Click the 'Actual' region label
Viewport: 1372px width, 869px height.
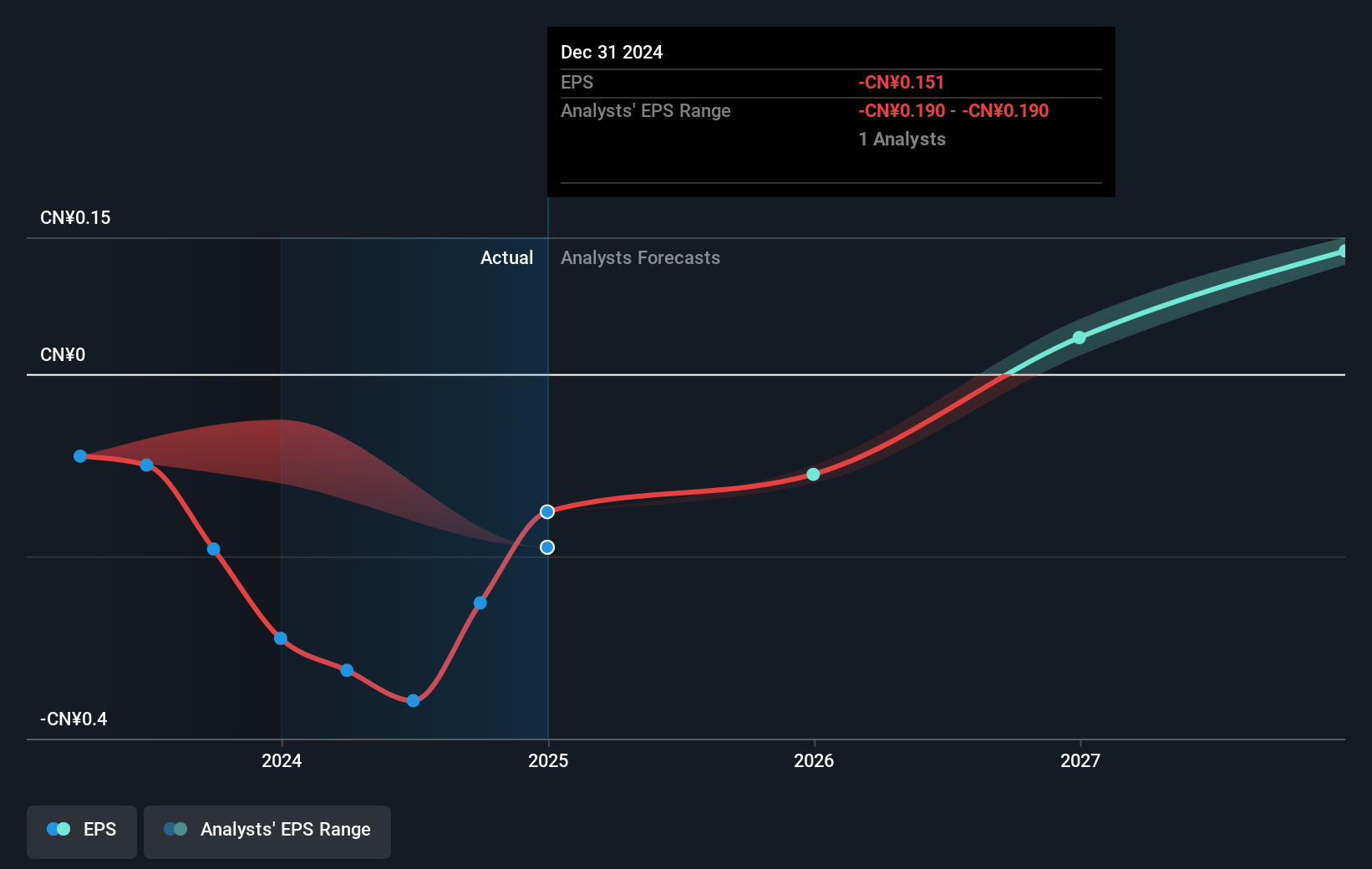(506, 258)
